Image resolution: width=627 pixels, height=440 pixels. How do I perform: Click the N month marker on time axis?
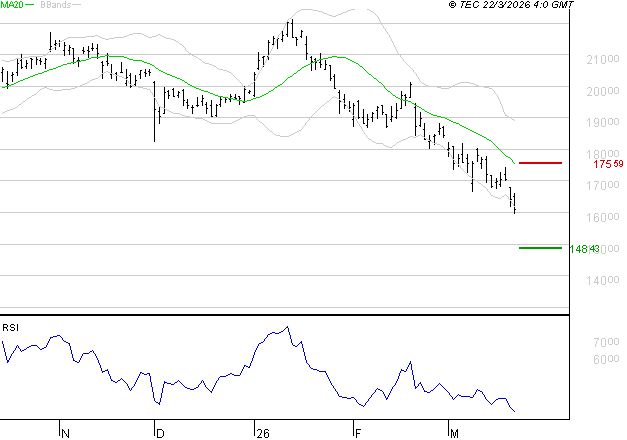66,433
